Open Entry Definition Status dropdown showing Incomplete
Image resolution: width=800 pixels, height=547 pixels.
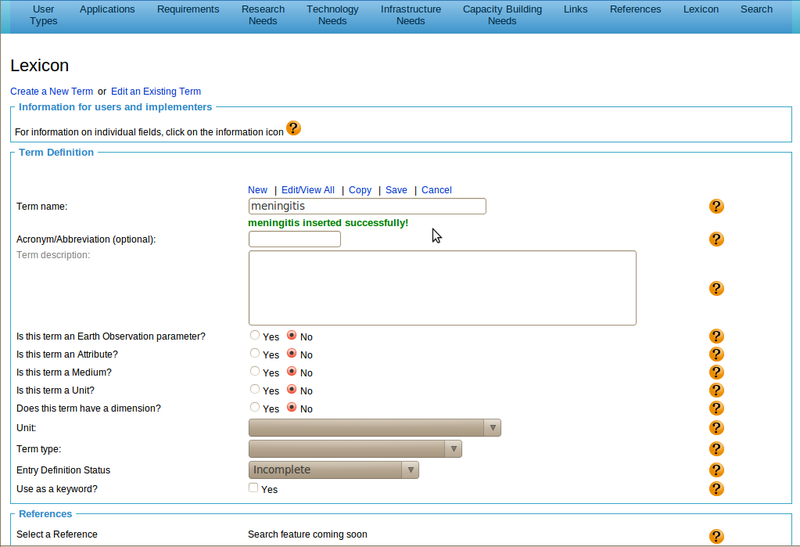click(333, 470)
